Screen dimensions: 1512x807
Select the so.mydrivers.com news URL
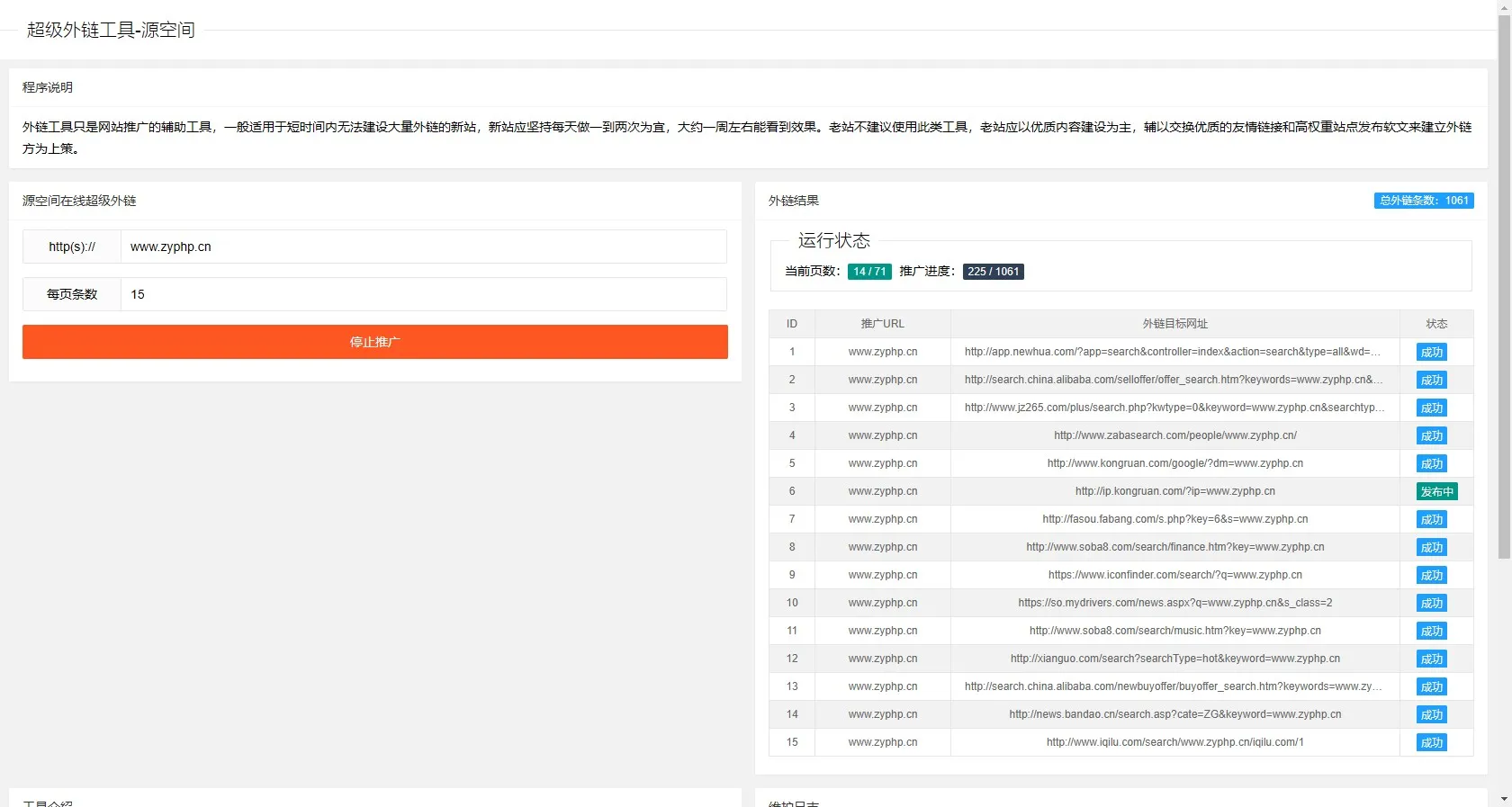[x=1175, y=603]
